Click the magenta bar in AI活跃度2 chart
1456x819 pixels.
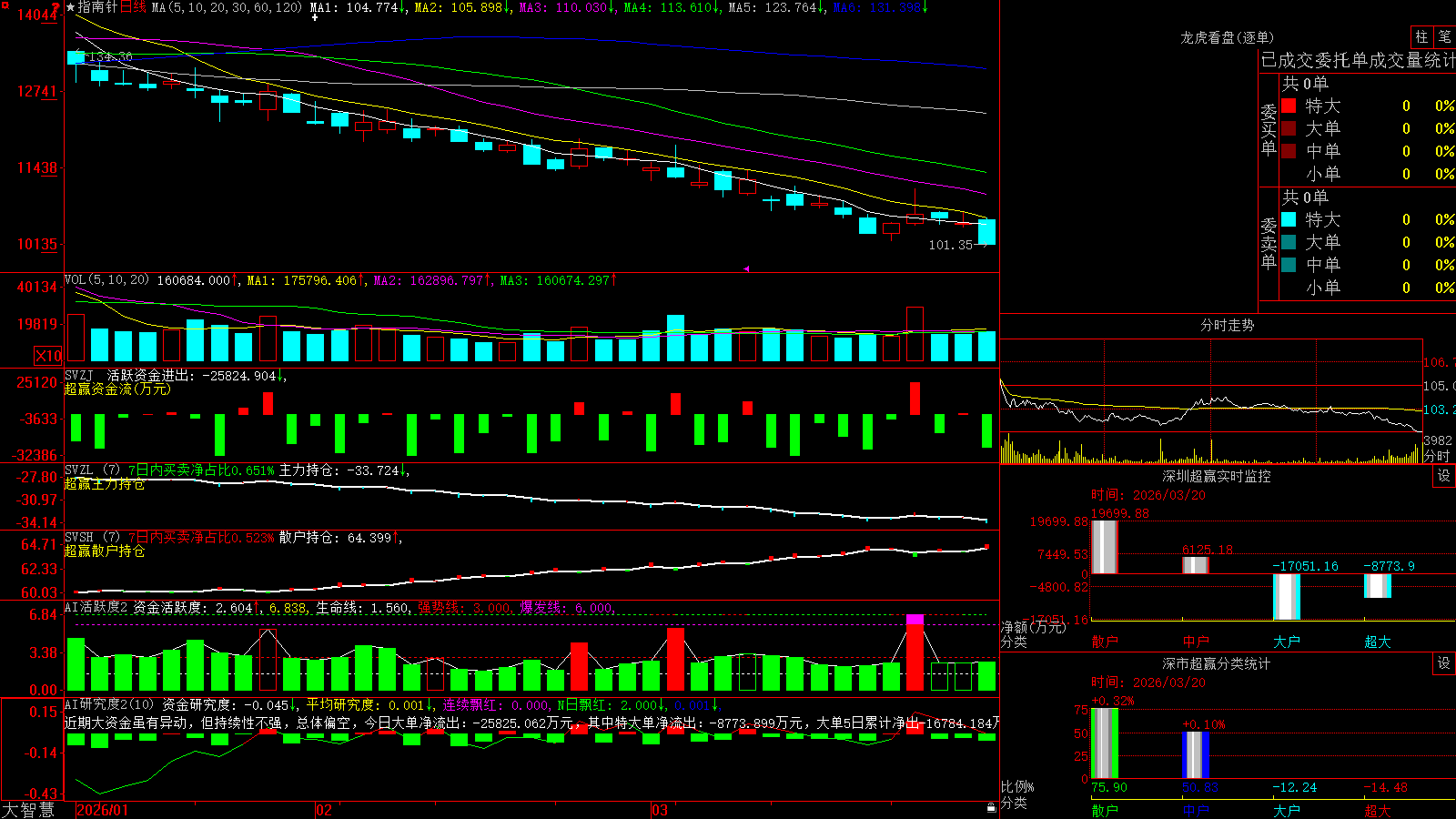915,620
